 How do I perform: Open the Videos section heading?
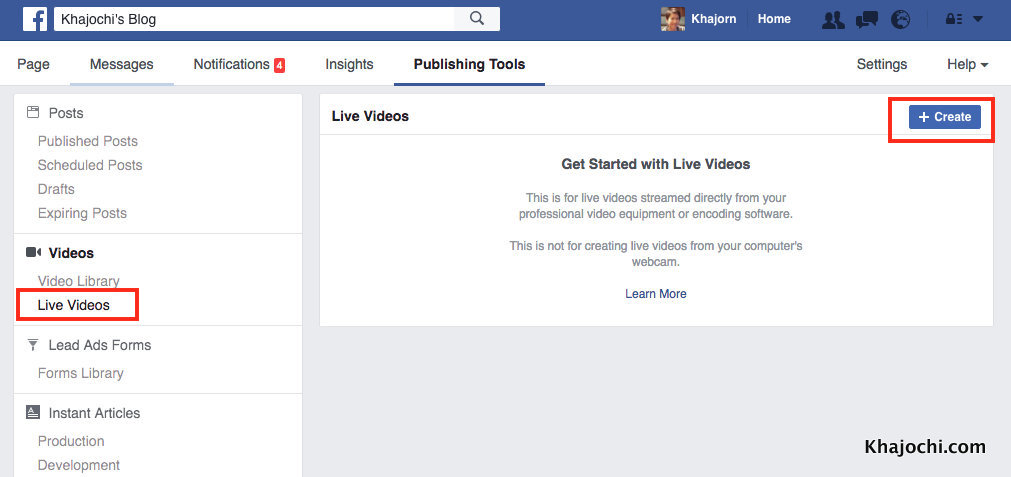(x=71, y=253)
